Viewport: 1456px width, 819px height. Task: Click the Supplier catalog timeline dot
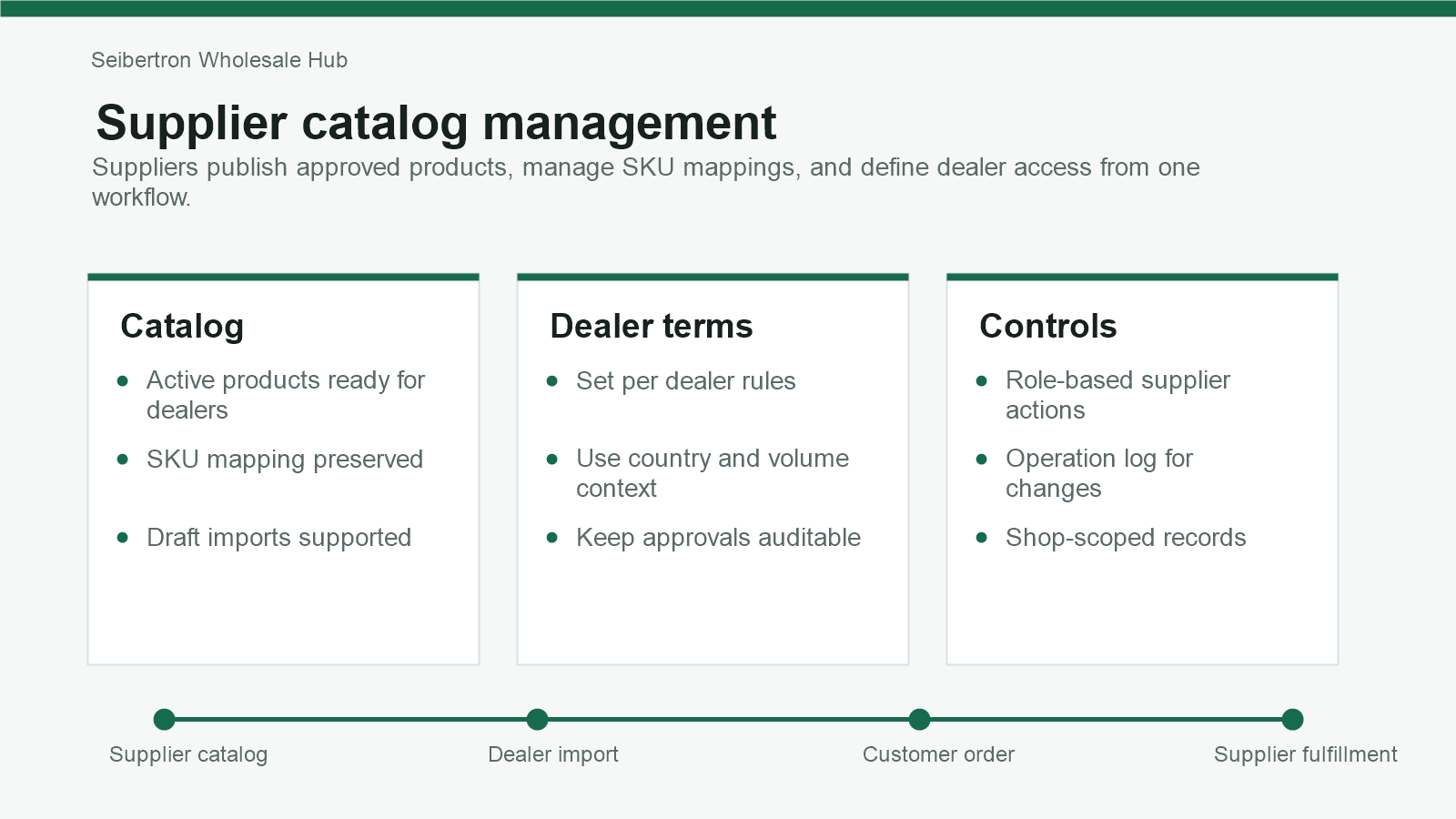tap(165, 720)
